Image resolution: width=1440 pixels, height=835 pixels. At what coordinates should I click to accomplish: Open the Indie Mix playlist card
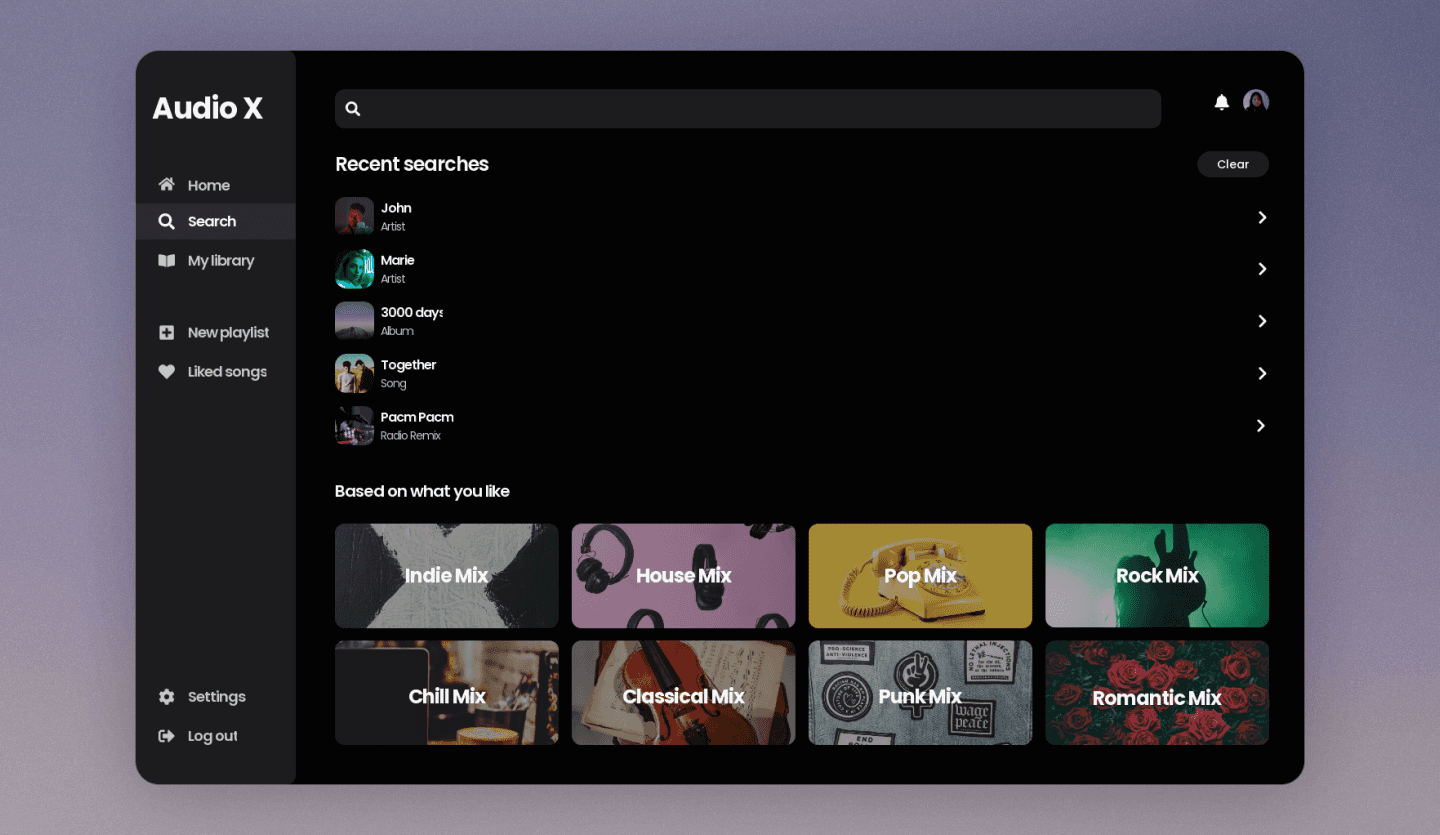(446, 576)
